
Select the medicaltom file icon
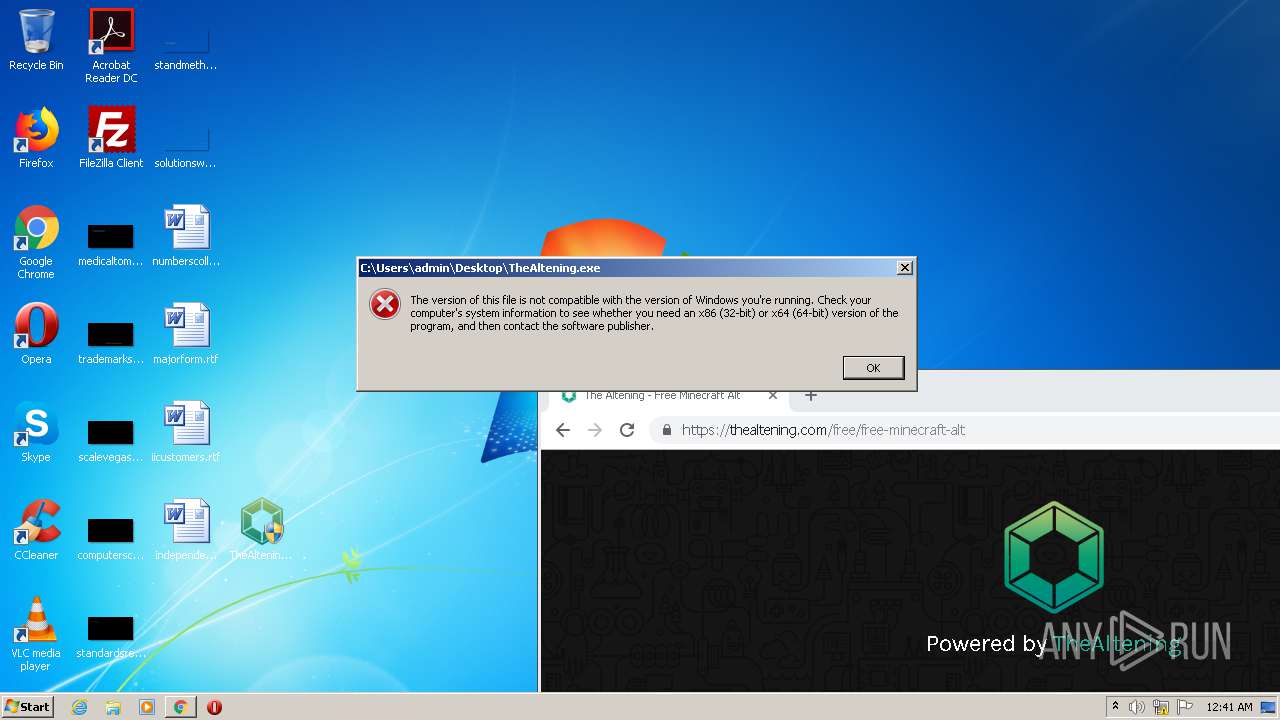[x=111, y=245]
